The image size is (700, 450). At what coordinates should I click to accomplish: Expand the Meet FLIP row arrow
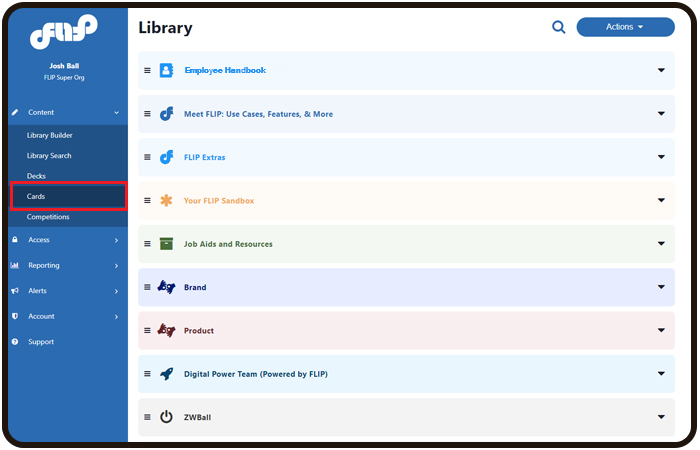661,113
